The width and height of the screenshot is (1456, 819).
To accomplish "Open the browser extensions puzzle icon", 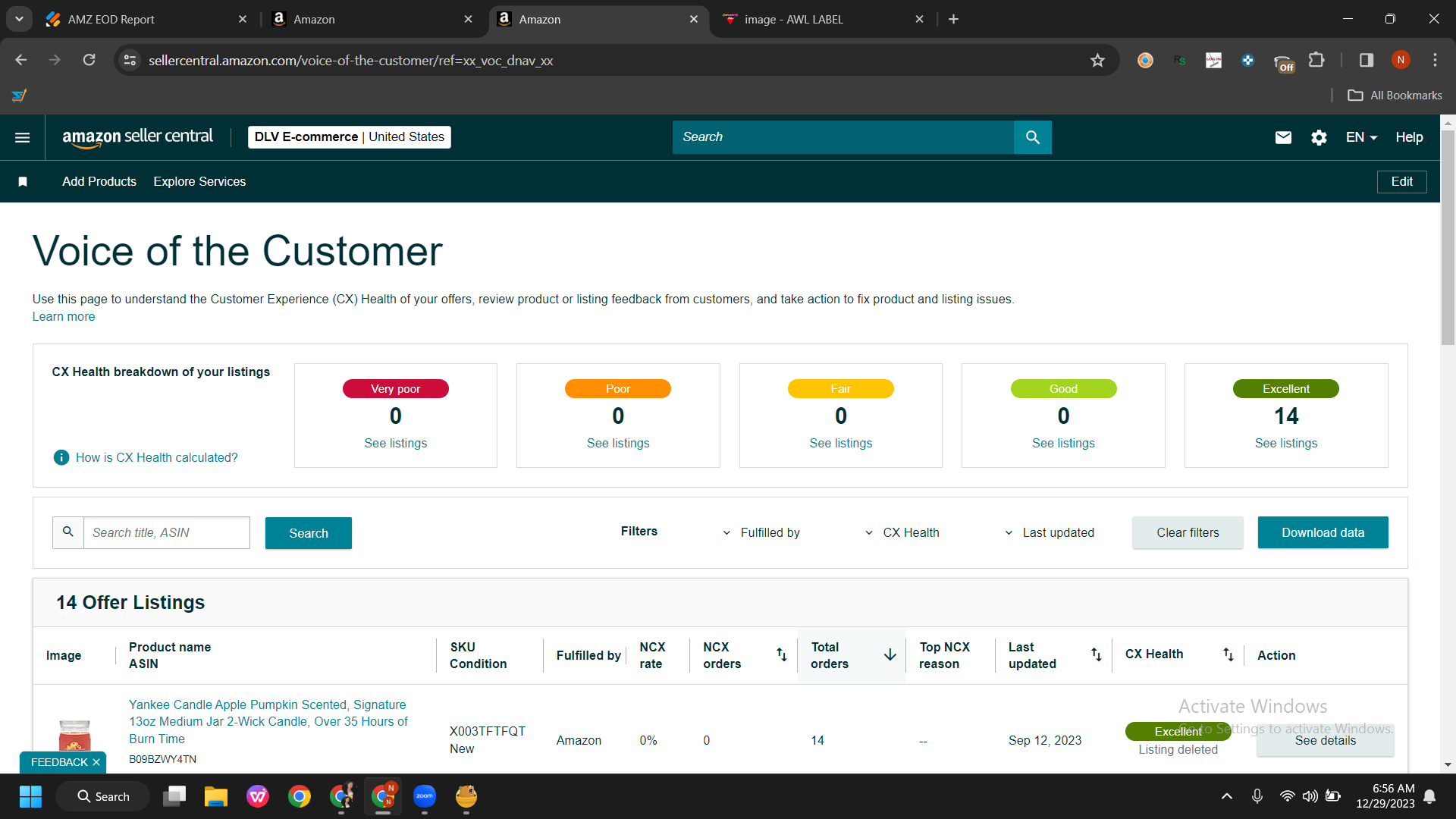I will click(x=1316, y=60).
